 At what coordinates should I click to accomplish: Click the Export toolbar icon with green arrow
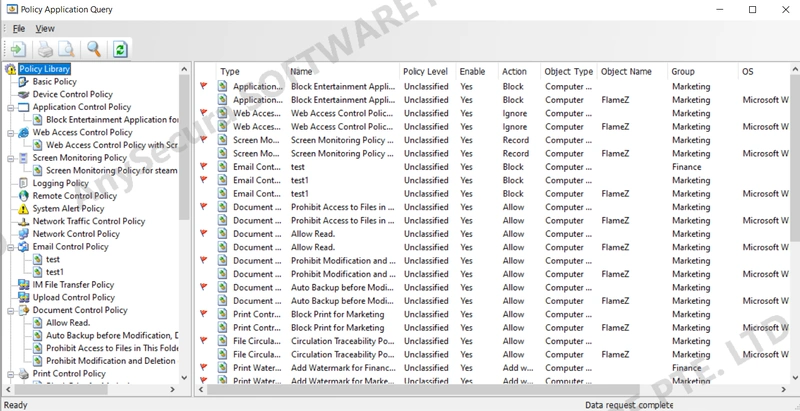pos(18,49)
